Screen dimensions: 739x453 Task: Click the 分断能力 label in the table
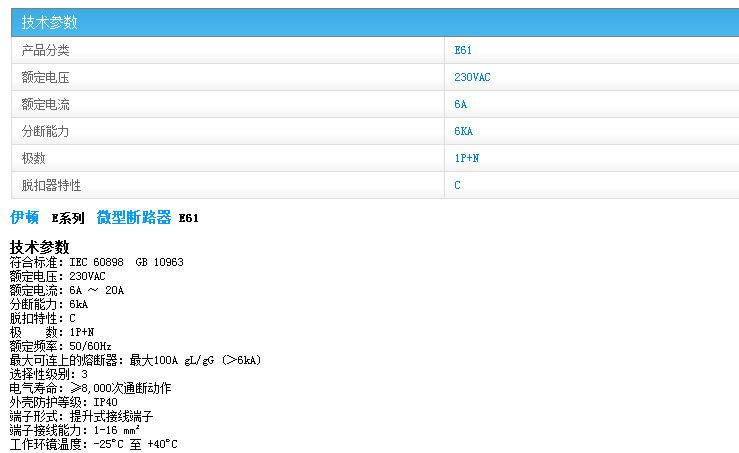46,131
